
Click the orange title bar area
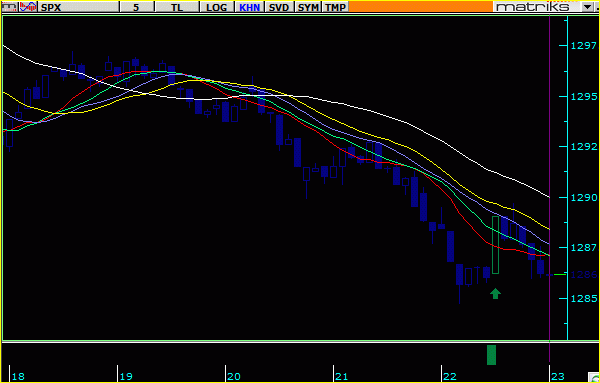(x=421, y=7)
